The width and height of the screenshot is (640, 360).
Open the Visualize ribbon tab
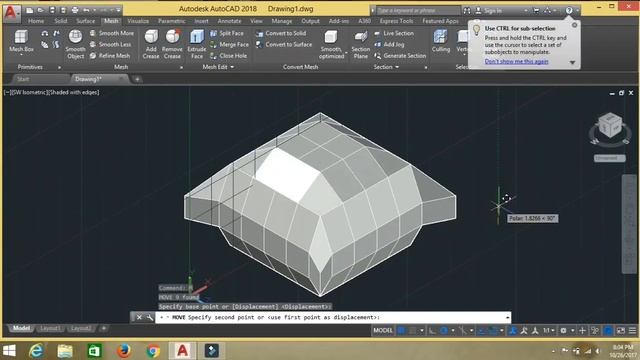[x=138, y=21]
